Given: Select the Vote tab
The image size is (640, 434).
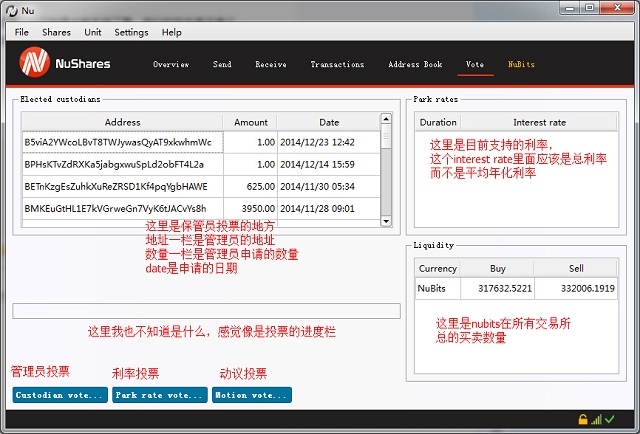Looking at the screenshot, I should pos(475,64).
